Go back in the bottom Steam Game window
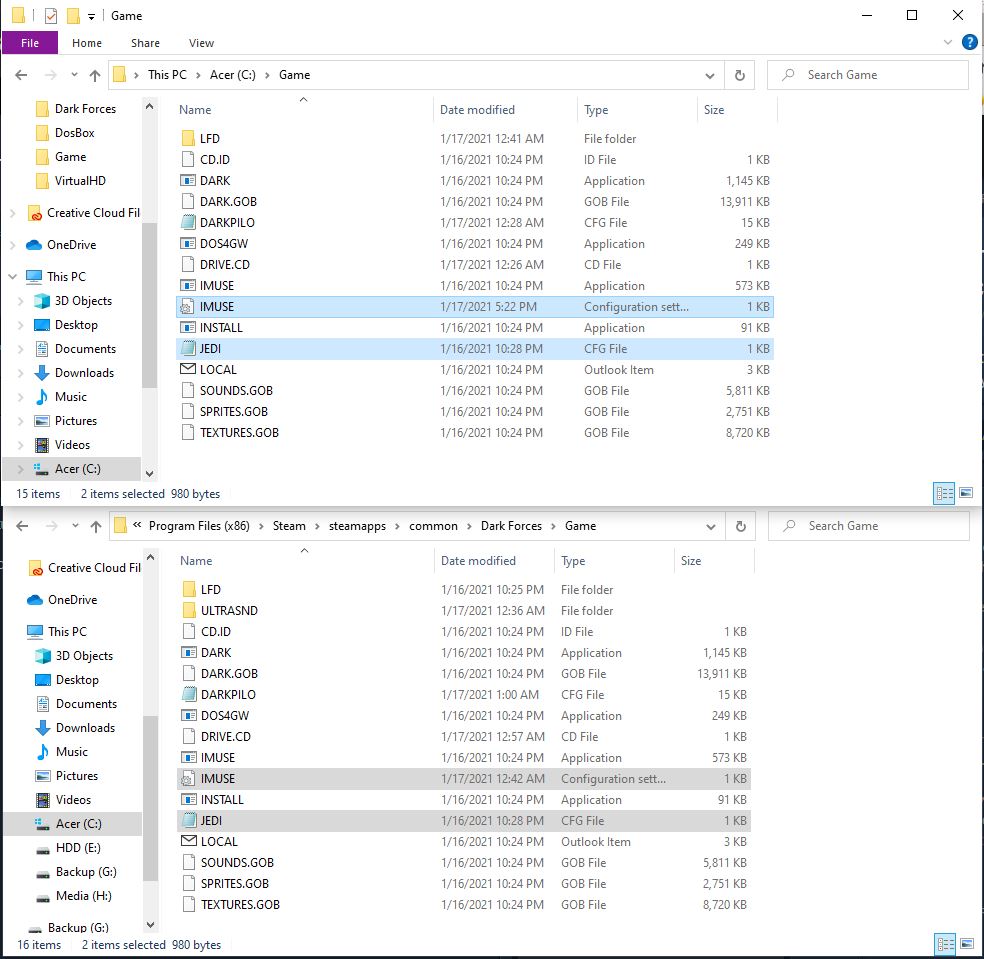The height and width of the screenshot is (959, 984). pyautogui.click(x=22, y=526)
